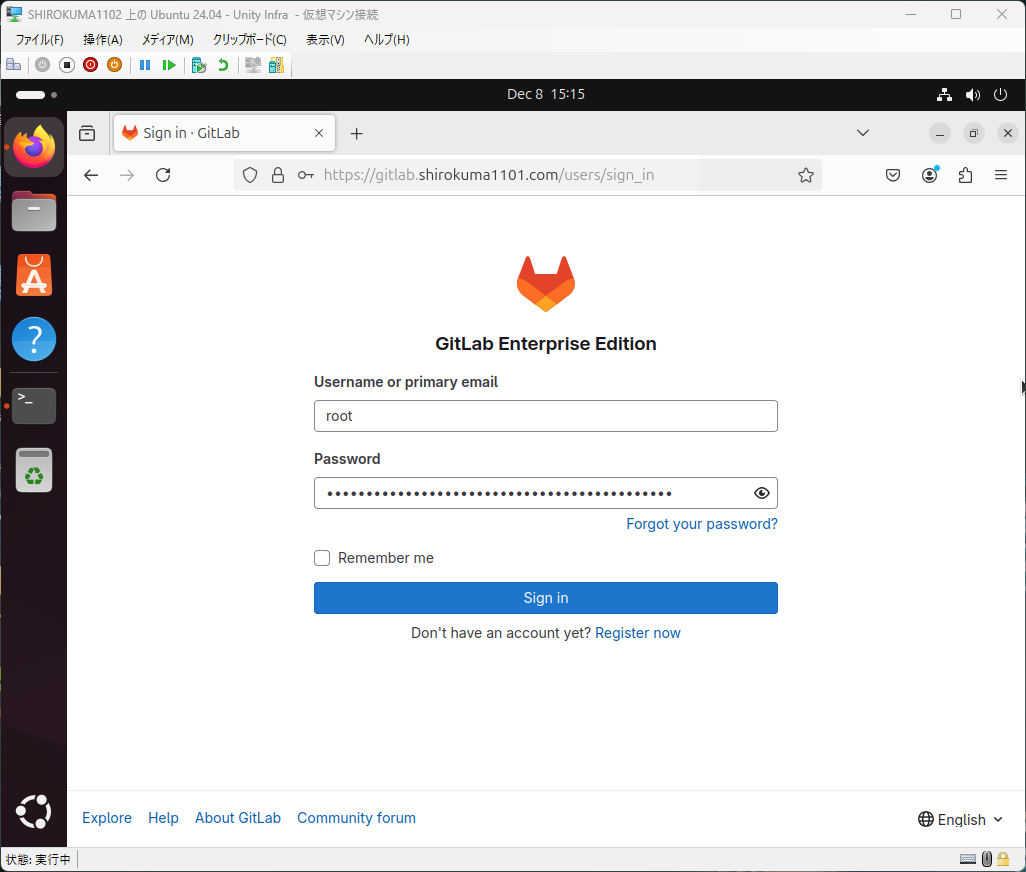
Task: Go back to previous page
Action: [x=91, y=175]
